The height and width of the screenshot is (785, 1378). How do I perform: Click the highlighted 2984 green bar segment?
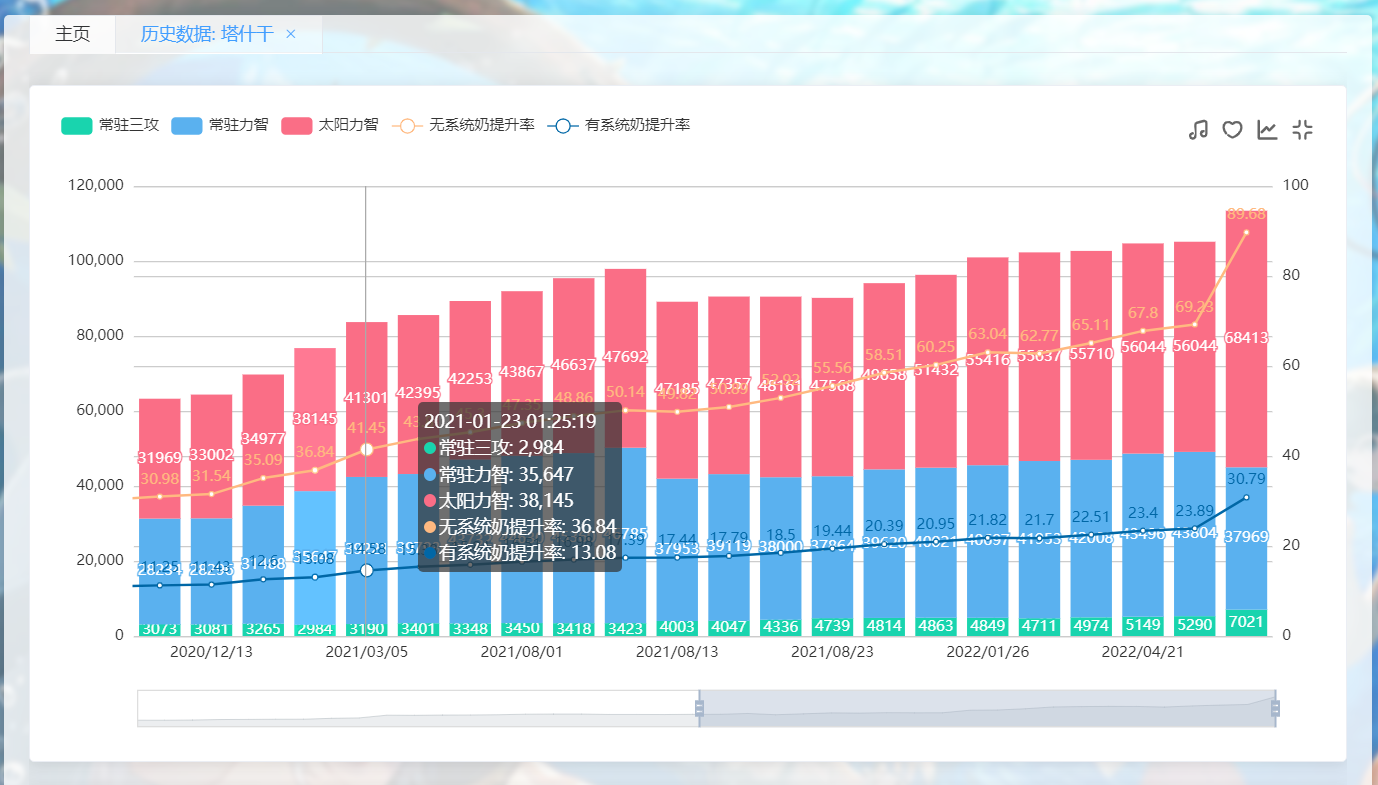[x=315, y=629]
